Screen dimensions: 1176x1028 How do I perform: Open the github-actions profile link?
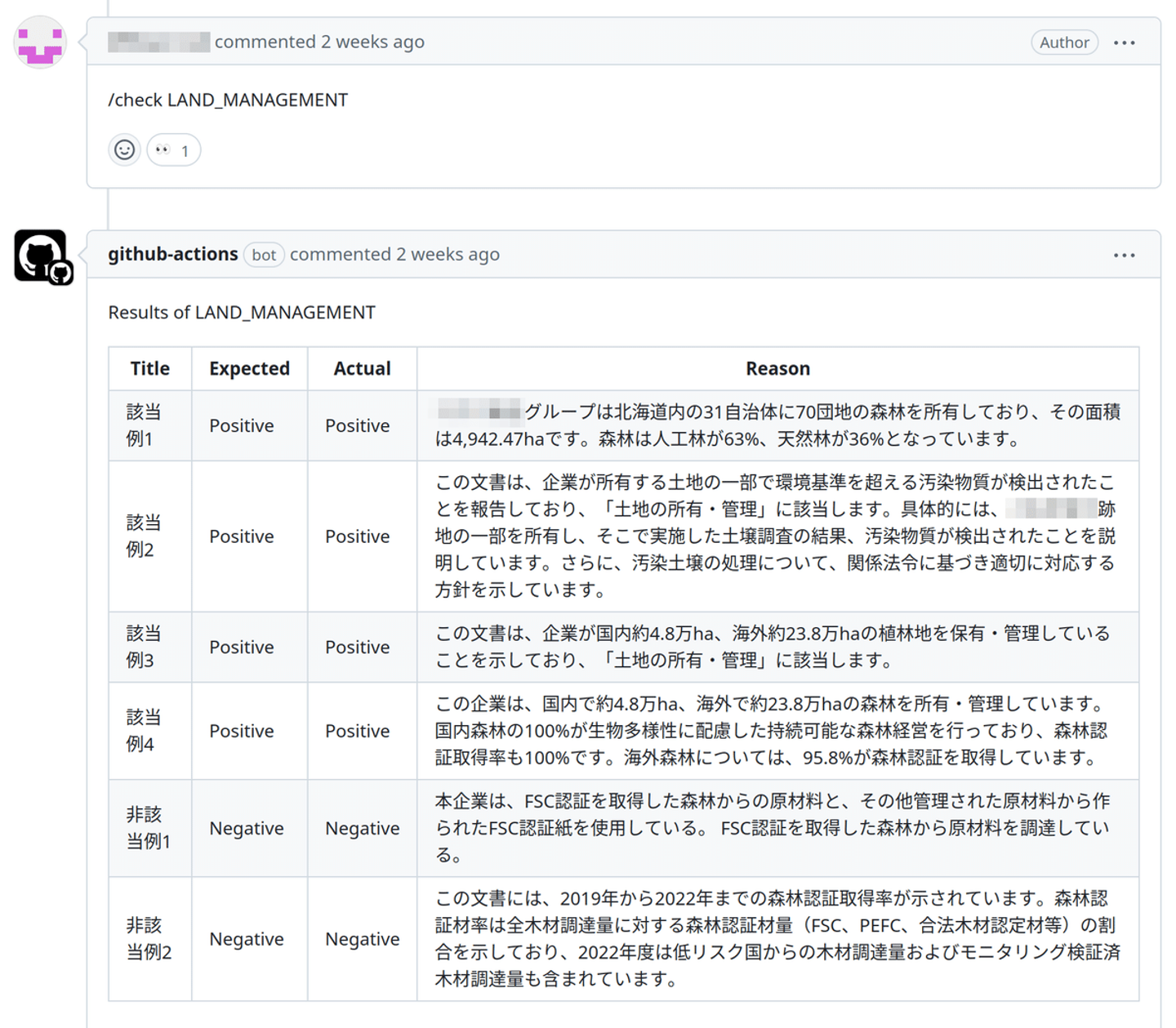tap(172, 255)
